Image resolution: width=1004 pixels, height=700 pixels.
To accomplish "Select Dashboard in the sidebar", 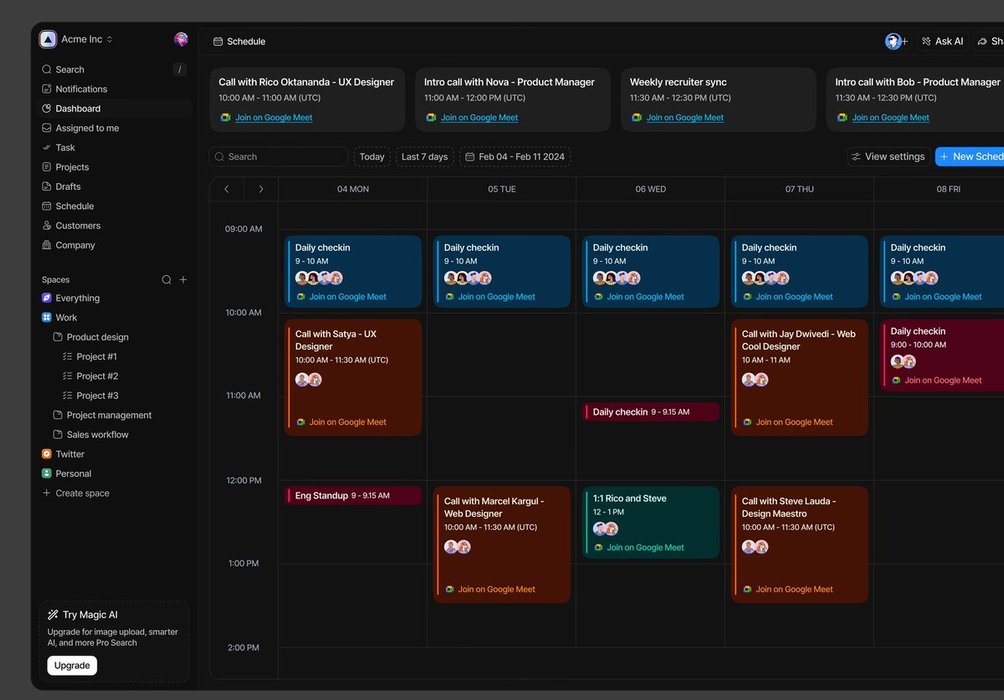I will tap(114, 108).
